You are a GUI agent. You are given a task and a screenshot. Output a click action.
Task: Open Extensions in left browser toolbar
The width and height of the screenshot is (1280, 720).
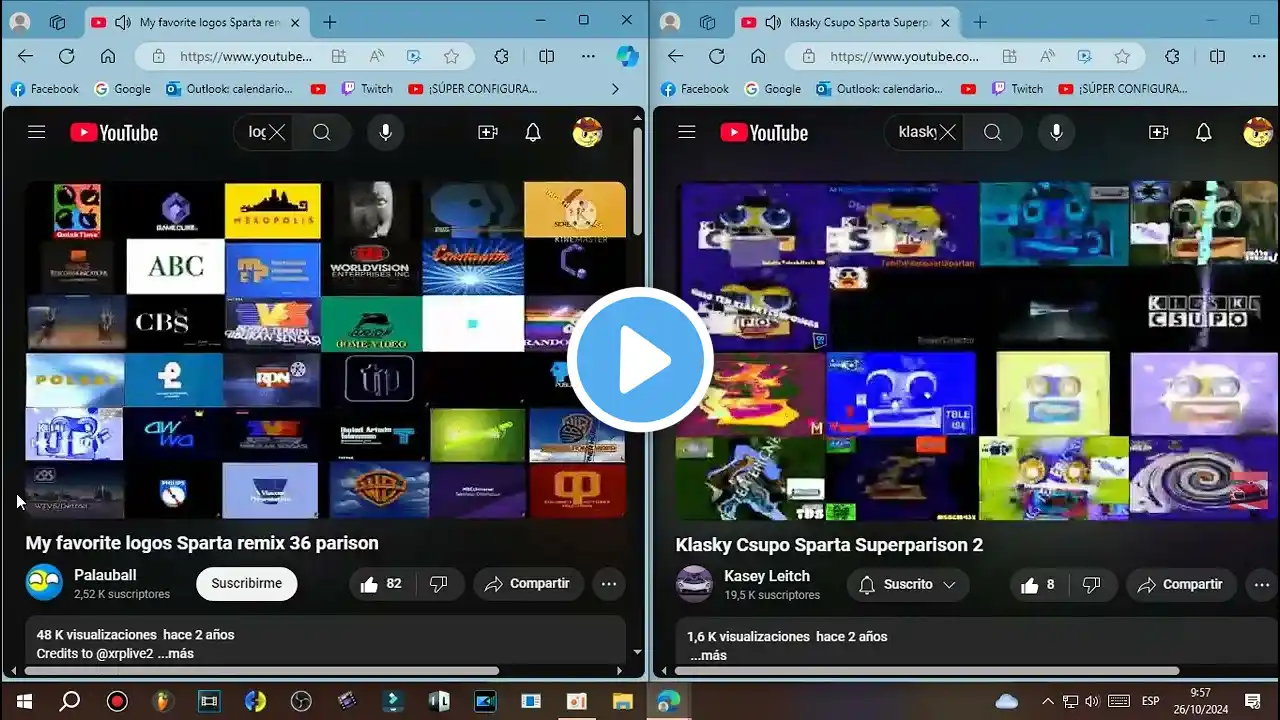point(502,57)
